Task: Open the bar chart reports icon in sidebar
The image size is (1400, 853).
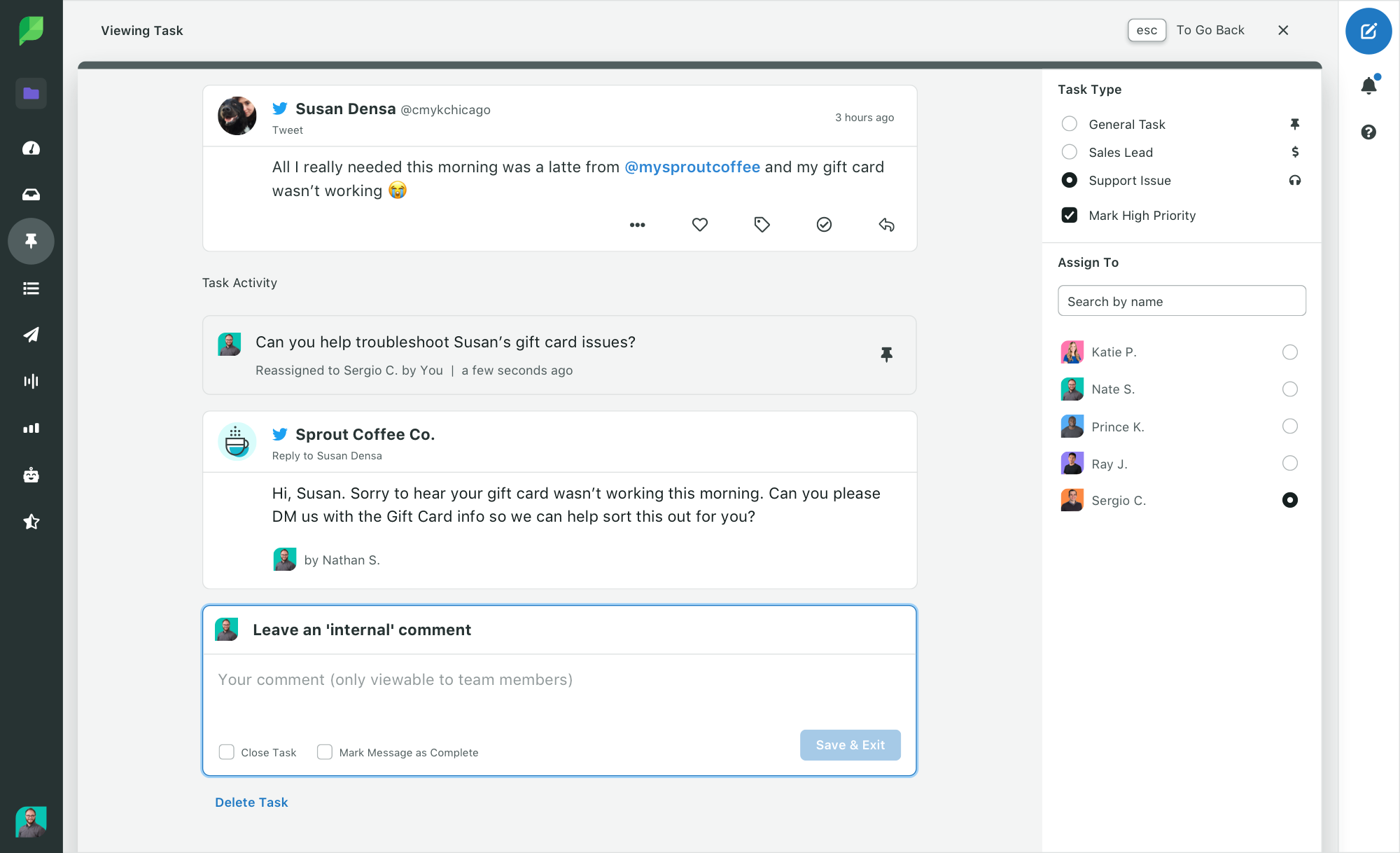Action: pos(31,429)
